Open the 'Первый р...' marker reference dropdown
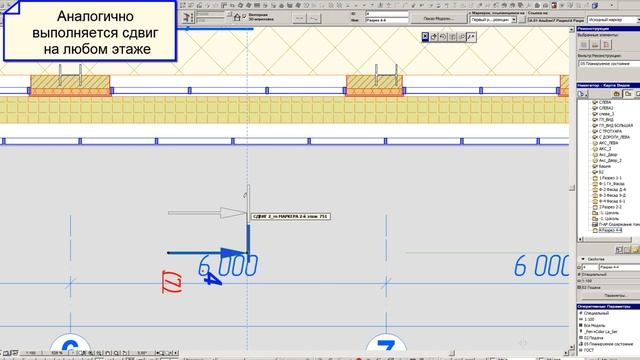The image size is (640, 360). point(493,20)
